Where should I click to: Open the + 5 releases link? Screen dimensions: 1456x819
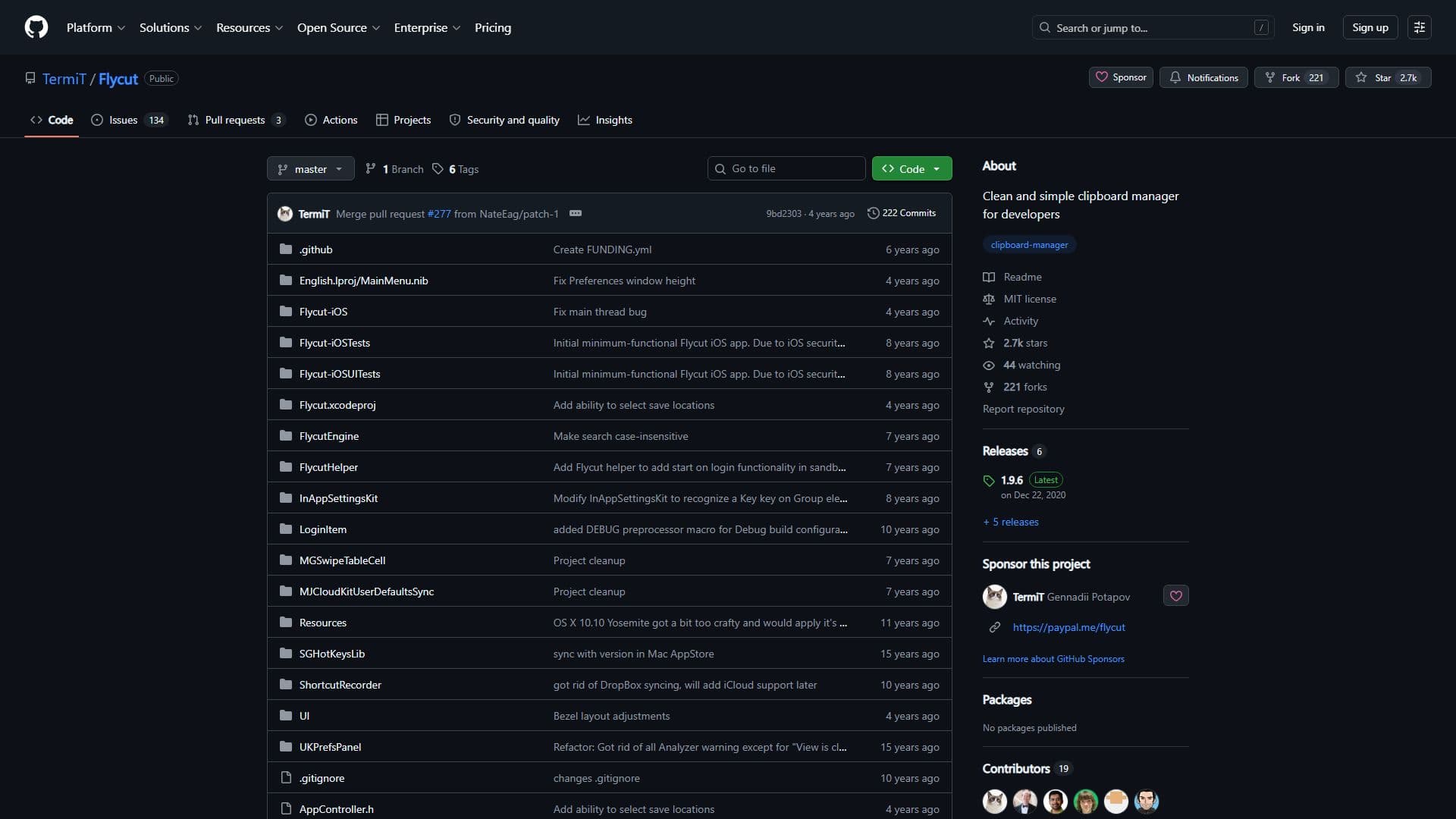[1011, 522]
